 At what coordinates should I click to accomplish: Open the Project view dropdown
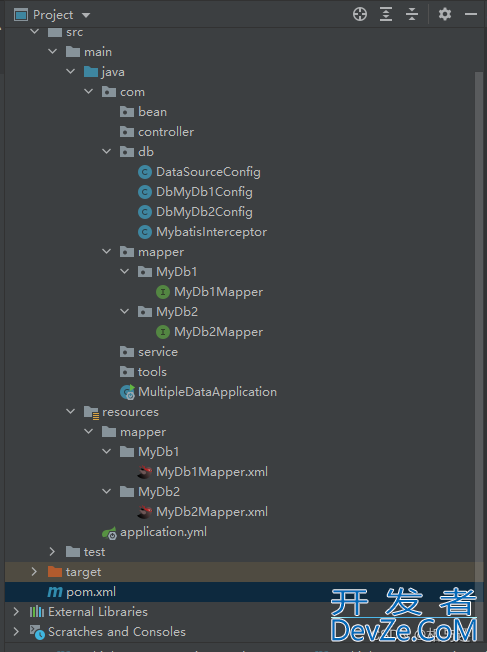pyautogui.click(x=86, y=15)
